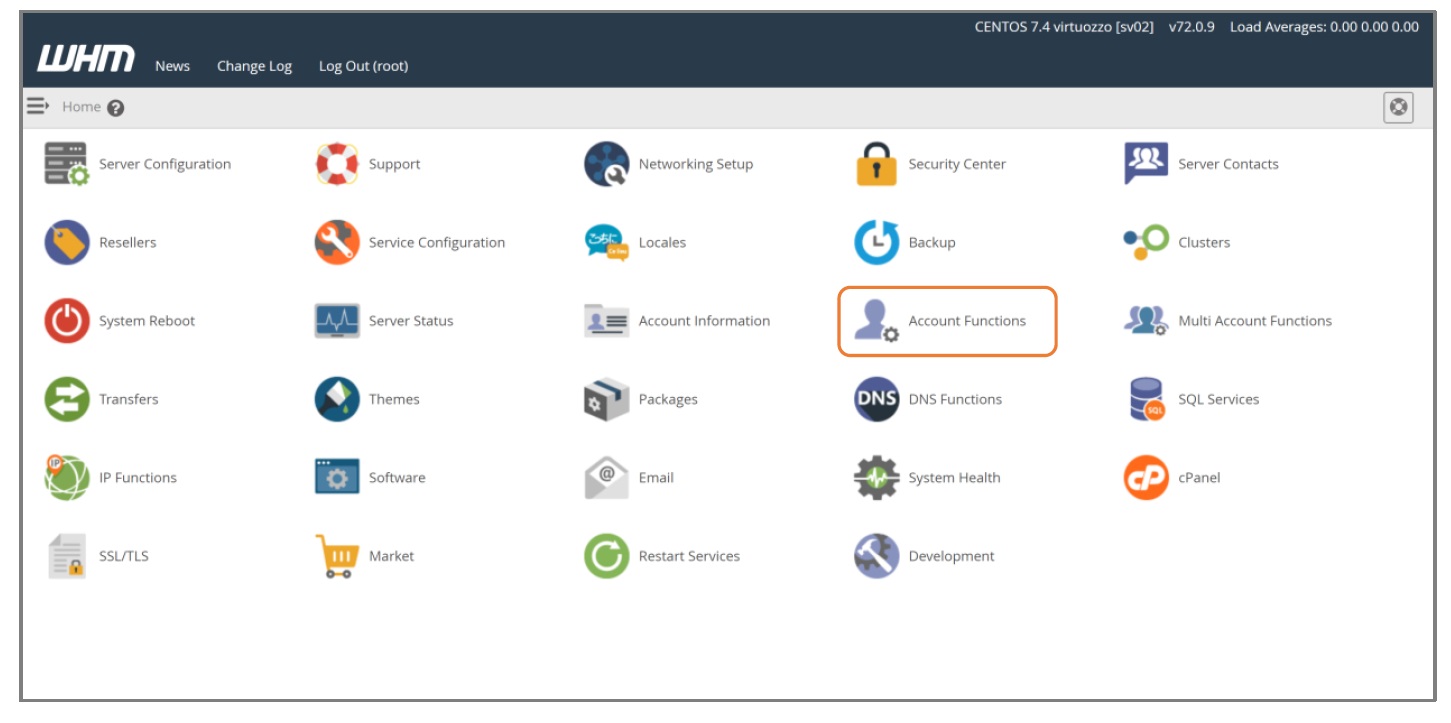Click the Clusters icon
Screen dimensions: 1451x723
[x=1146, y=242]
